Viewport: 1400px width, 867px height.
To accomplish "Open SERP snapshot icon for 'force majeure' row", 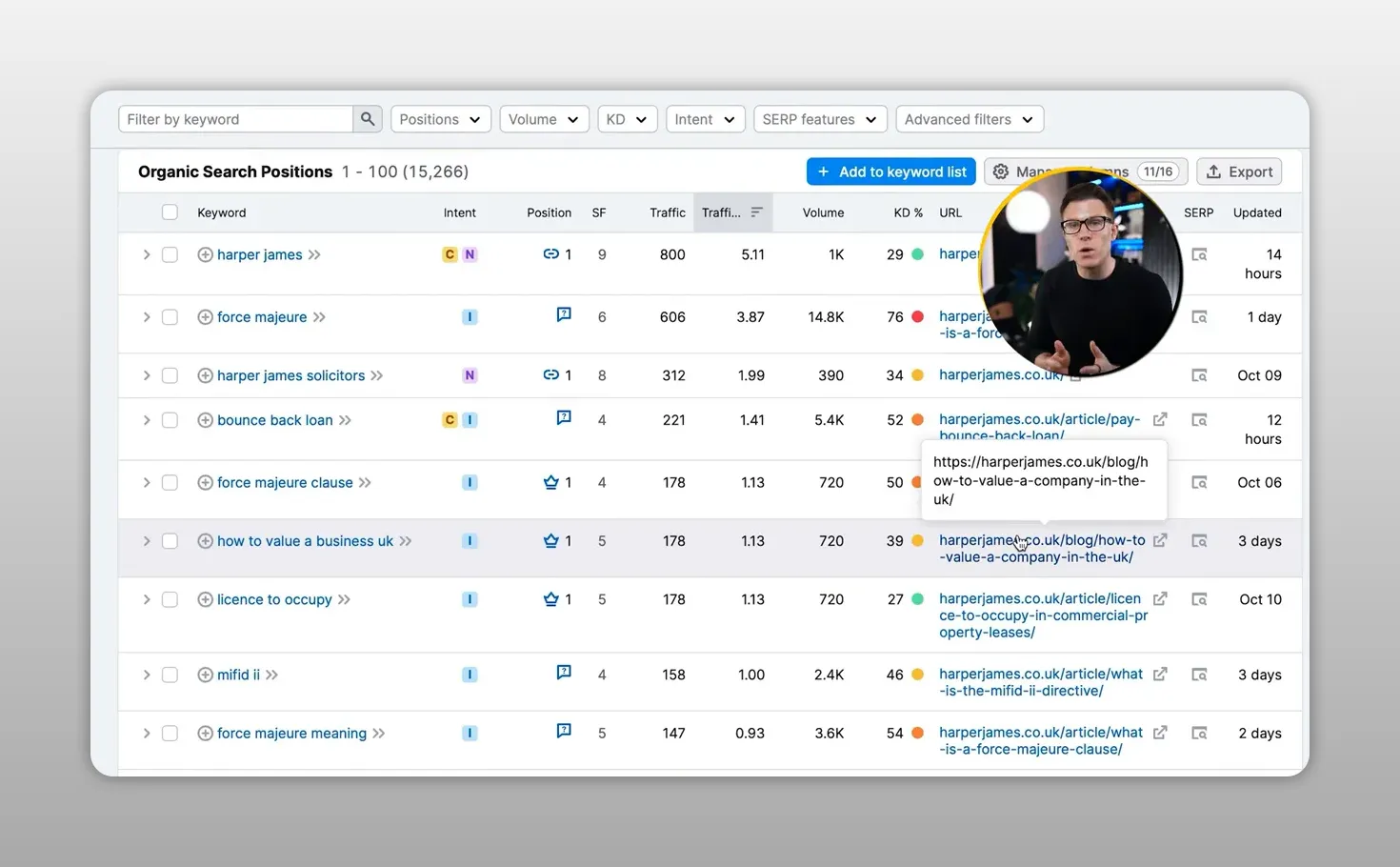I will click(x=1199, y=317).
